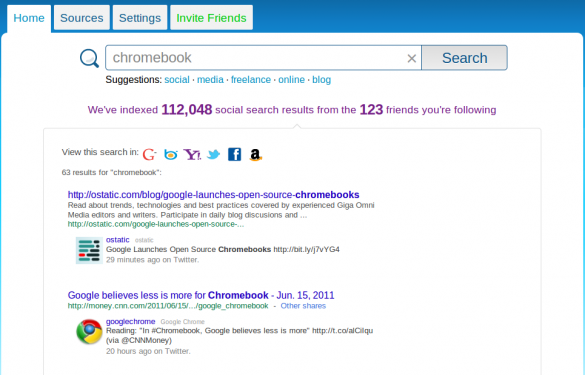Image resolution: width=585 pixels, height=375 pixels.
Task: Open the t.co/alCilqu link in tweet
Action: coord(342,331)
